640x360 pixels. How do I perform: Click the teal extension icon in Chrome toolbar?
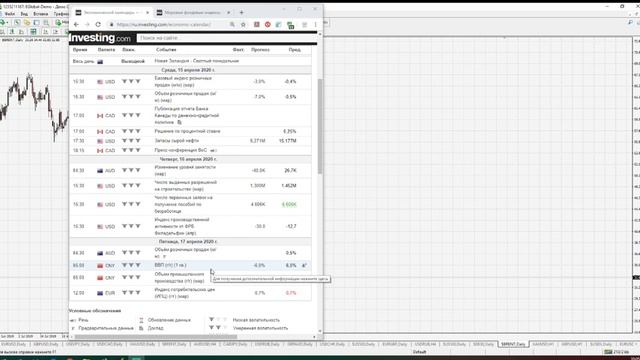coord(279,24)
